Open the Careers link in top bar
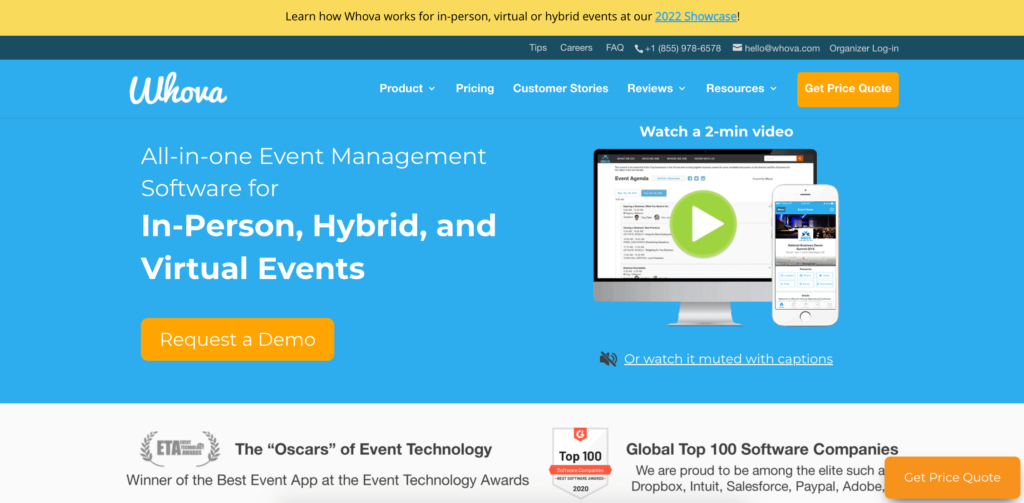1024x503 pixels. (576, 48)
